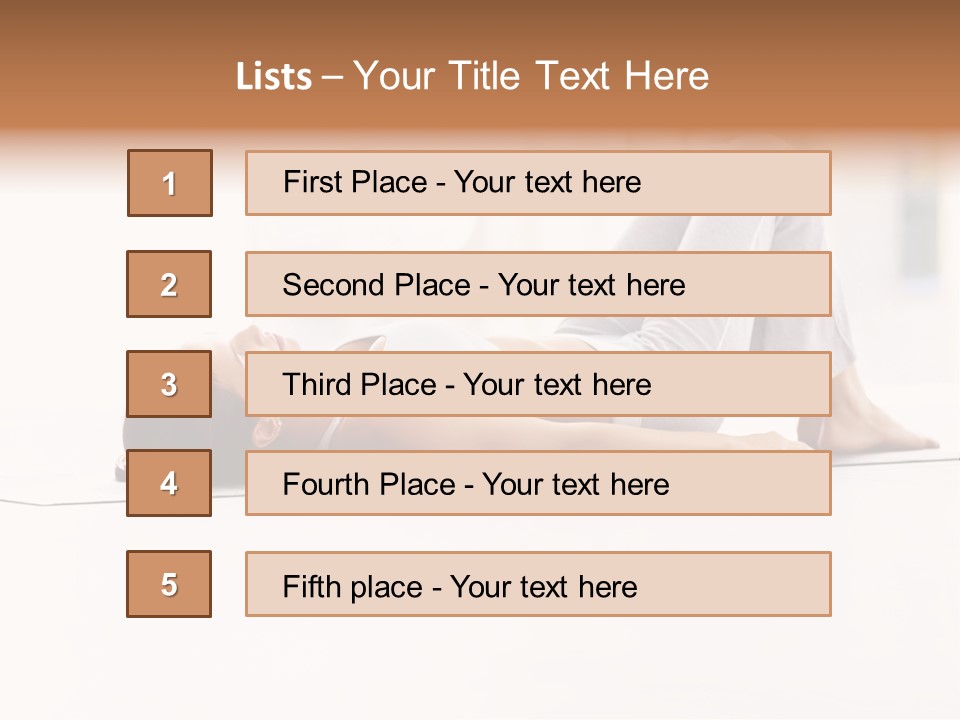Click the bold word Lists in title

pos(274,77)
